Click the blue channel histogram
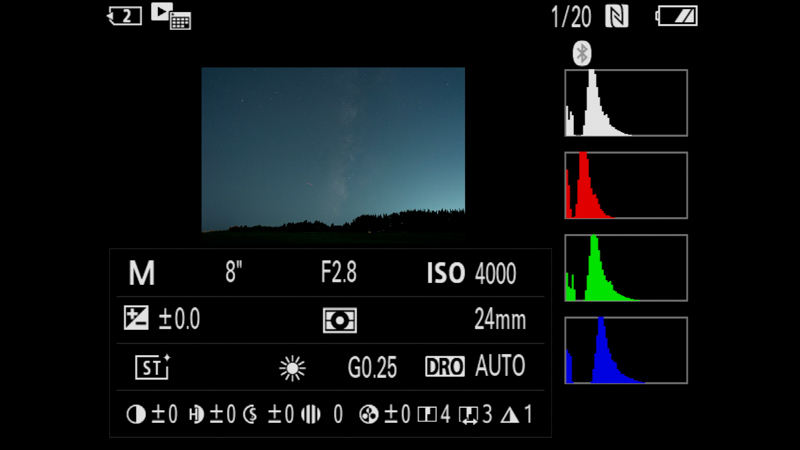This screenshot has height=450, width=800. 626,350
